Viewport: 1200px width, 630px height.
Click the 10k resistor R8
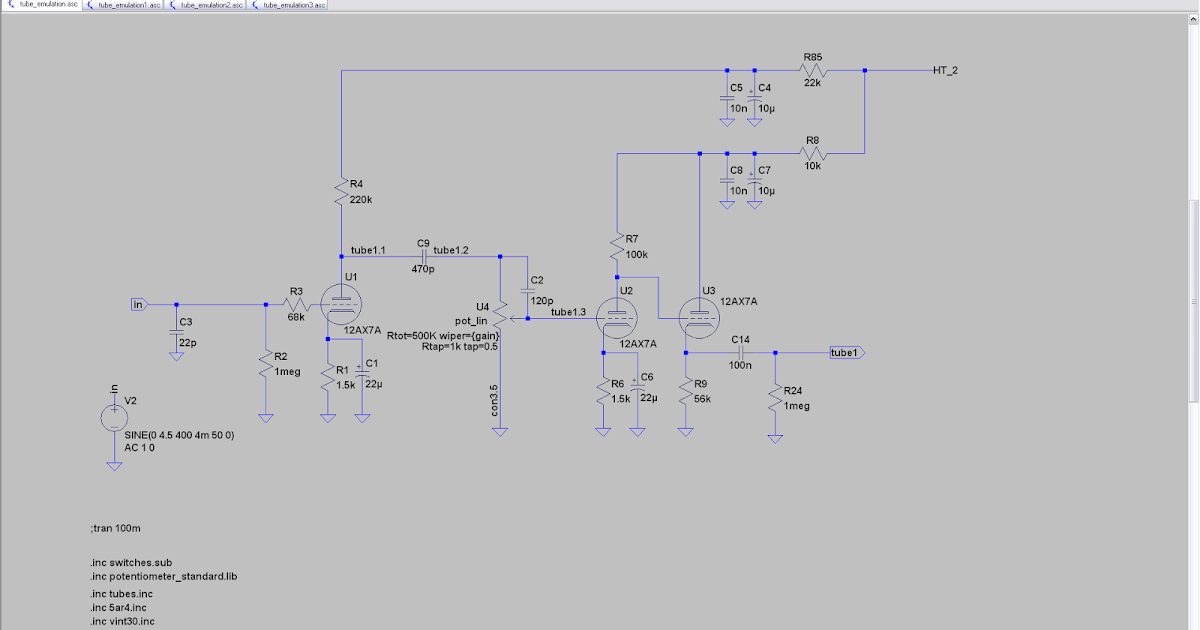[x=812, y=152]
